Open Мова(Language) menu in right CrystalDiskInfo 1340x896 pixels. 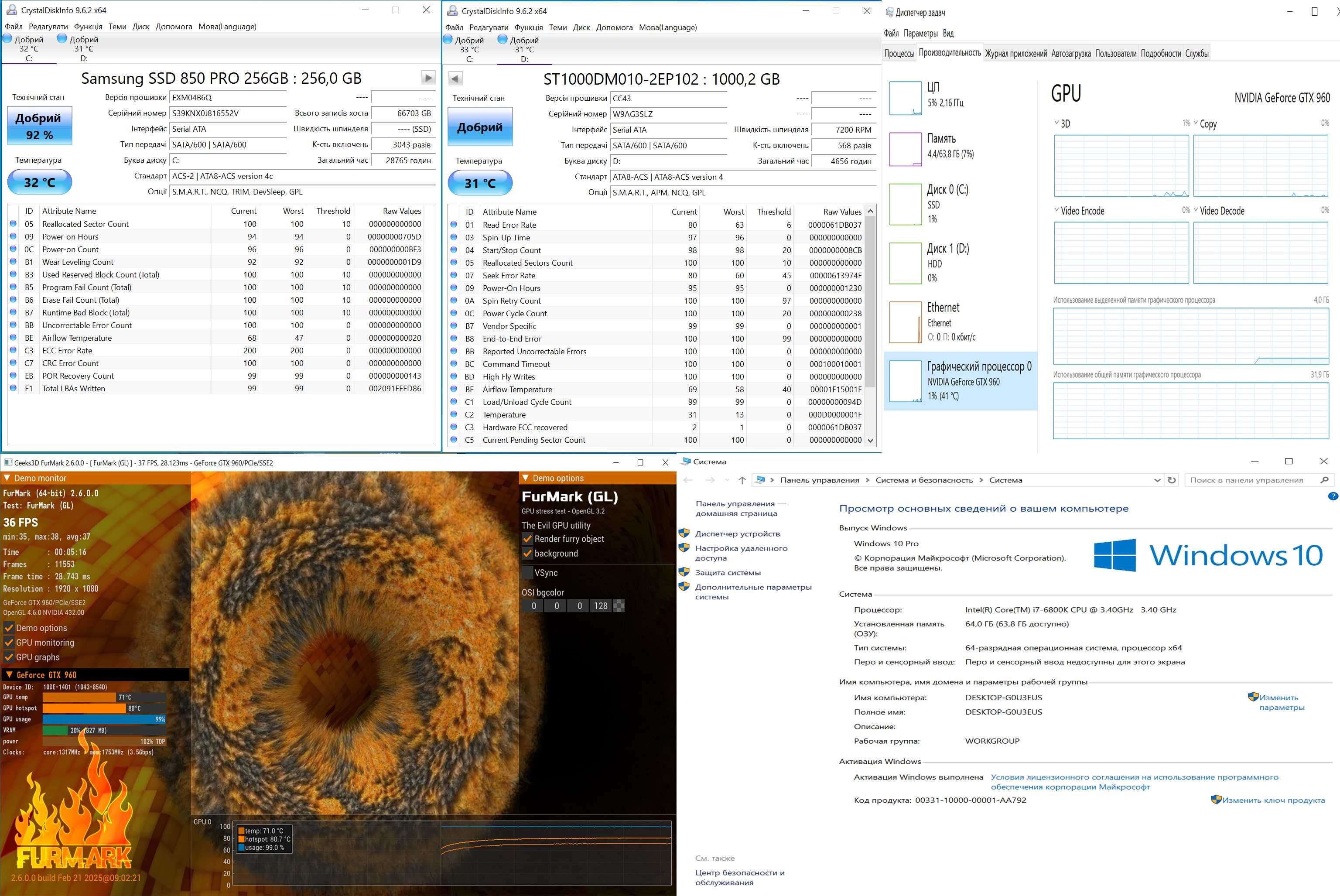[667, 27]
